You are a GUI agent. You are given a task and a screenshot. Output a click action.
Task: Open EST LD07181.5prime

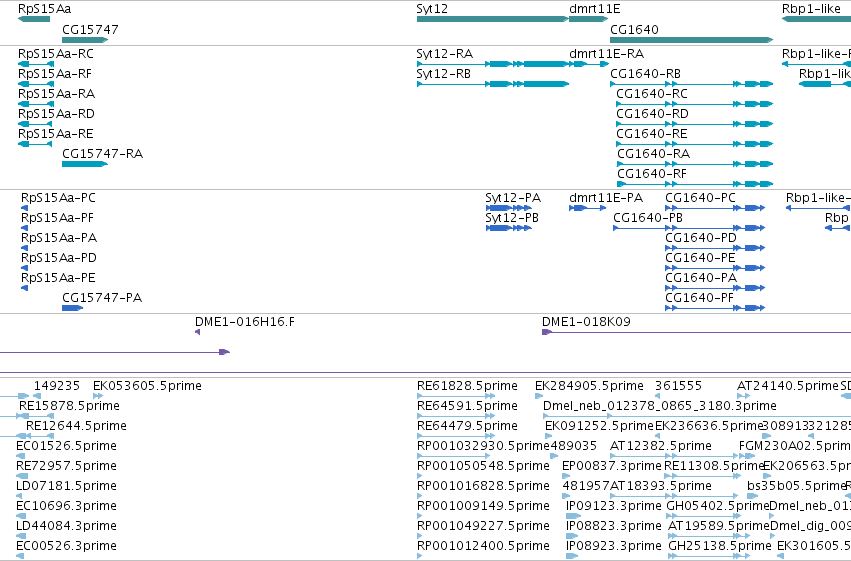click(20, 496)
